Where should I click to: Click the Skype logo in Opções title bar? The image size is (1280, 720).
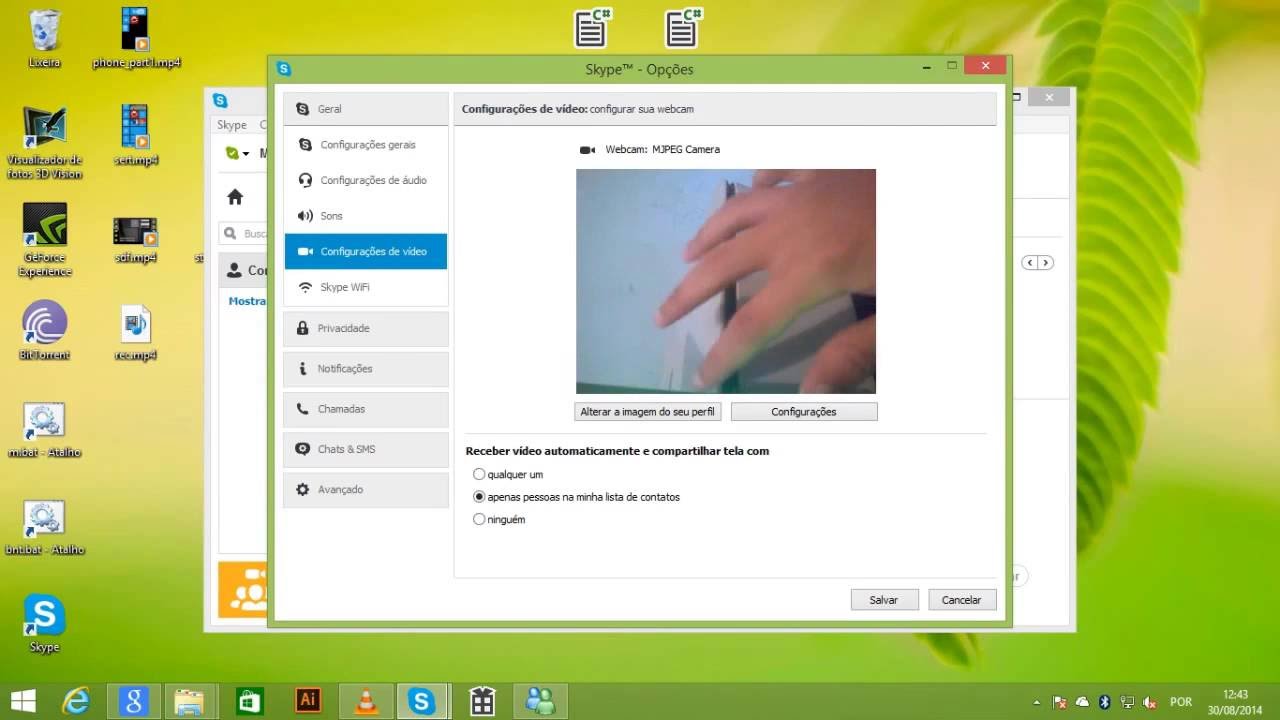click(284, 69)
